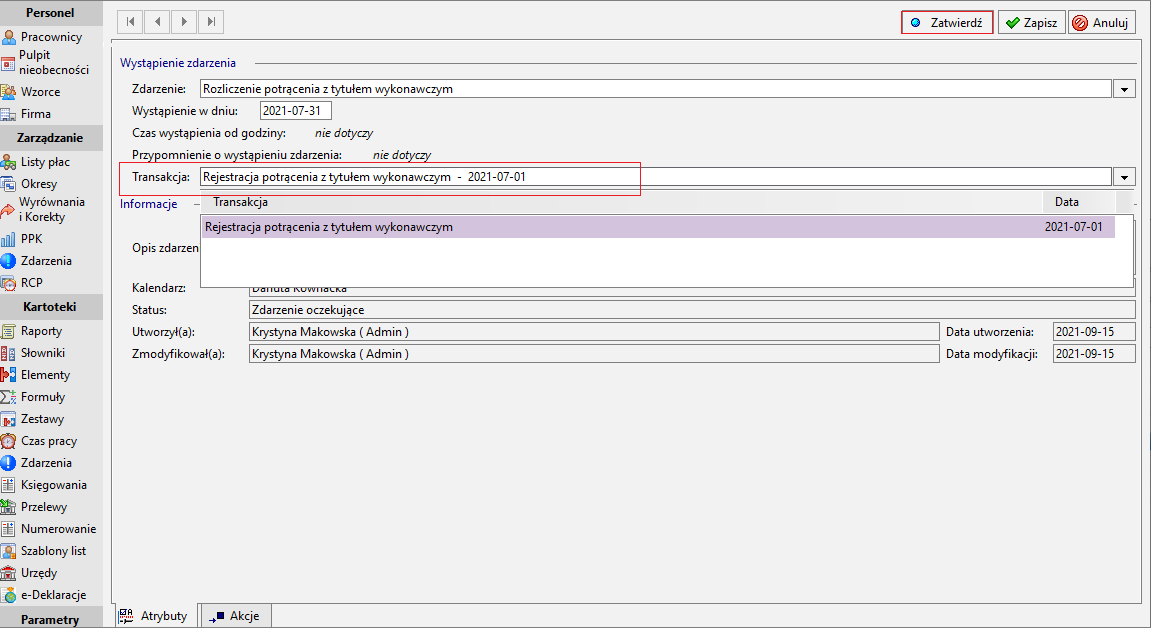Image resolution: width=1151 pixels, height=632 pixels.
Task: Click the Transakcja combo box field
Action: 656,177
